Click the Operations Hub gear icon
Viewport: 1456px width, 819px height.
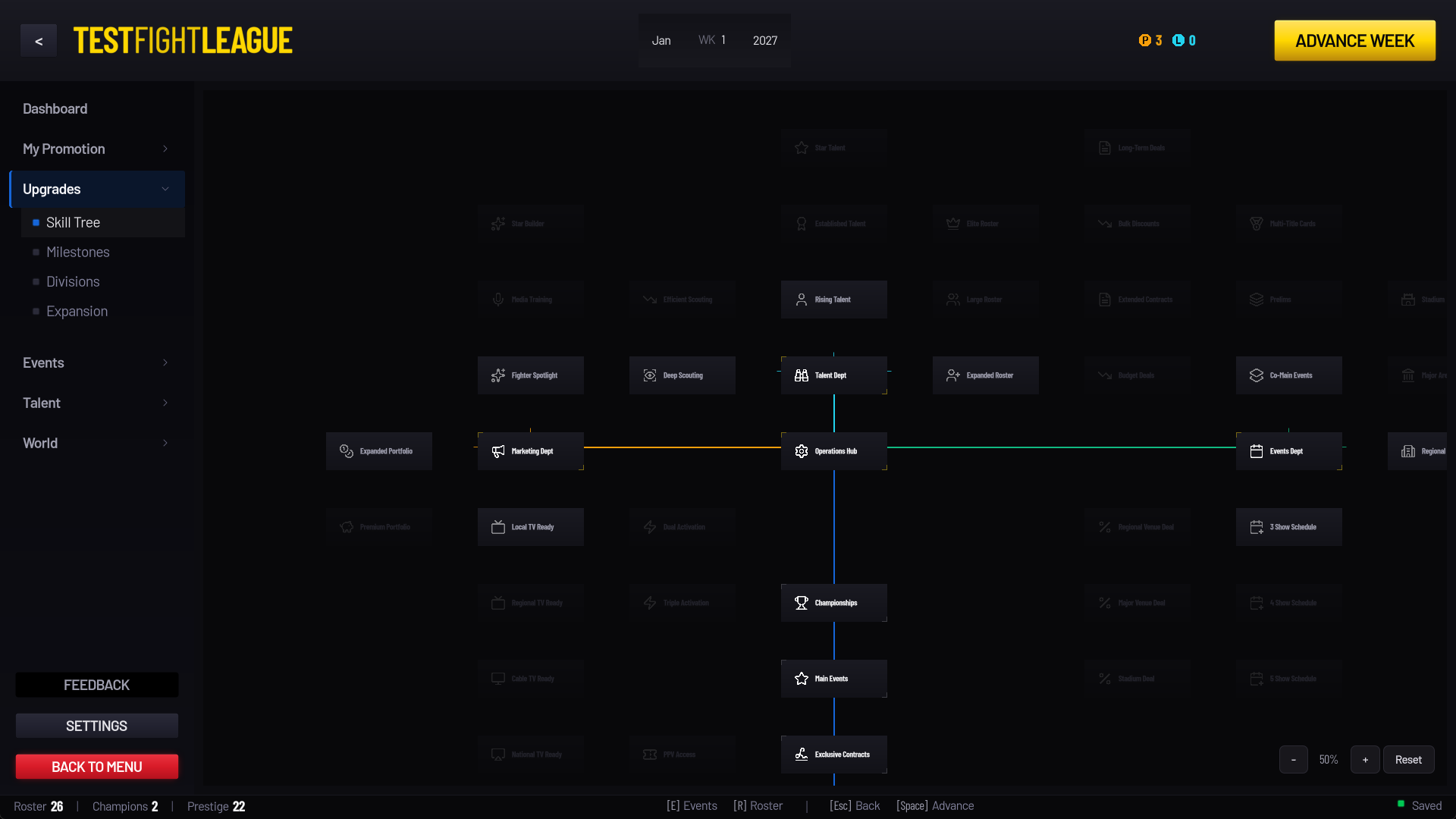pyautogui.click(x=801, y=451)
